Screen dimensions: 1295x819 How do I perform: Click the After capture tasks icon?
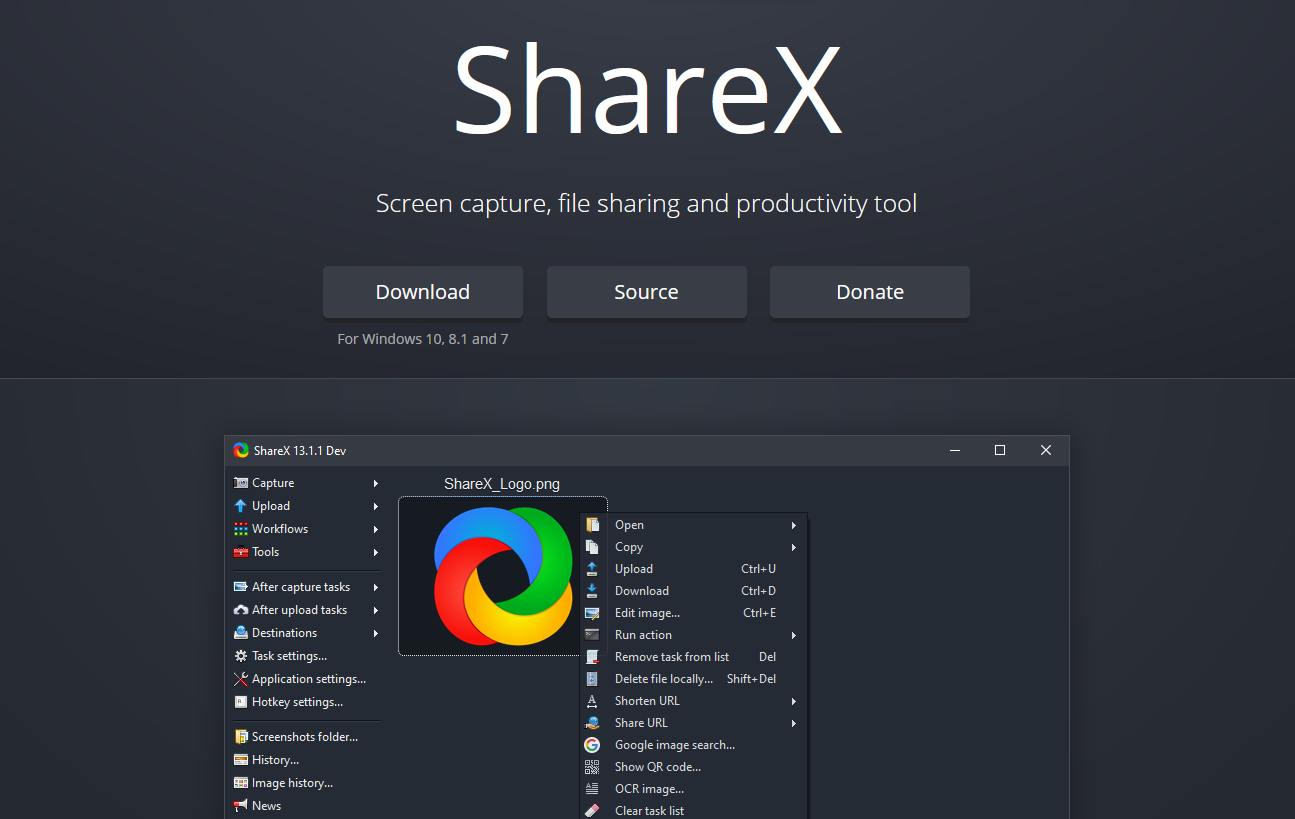pos(240,587)
